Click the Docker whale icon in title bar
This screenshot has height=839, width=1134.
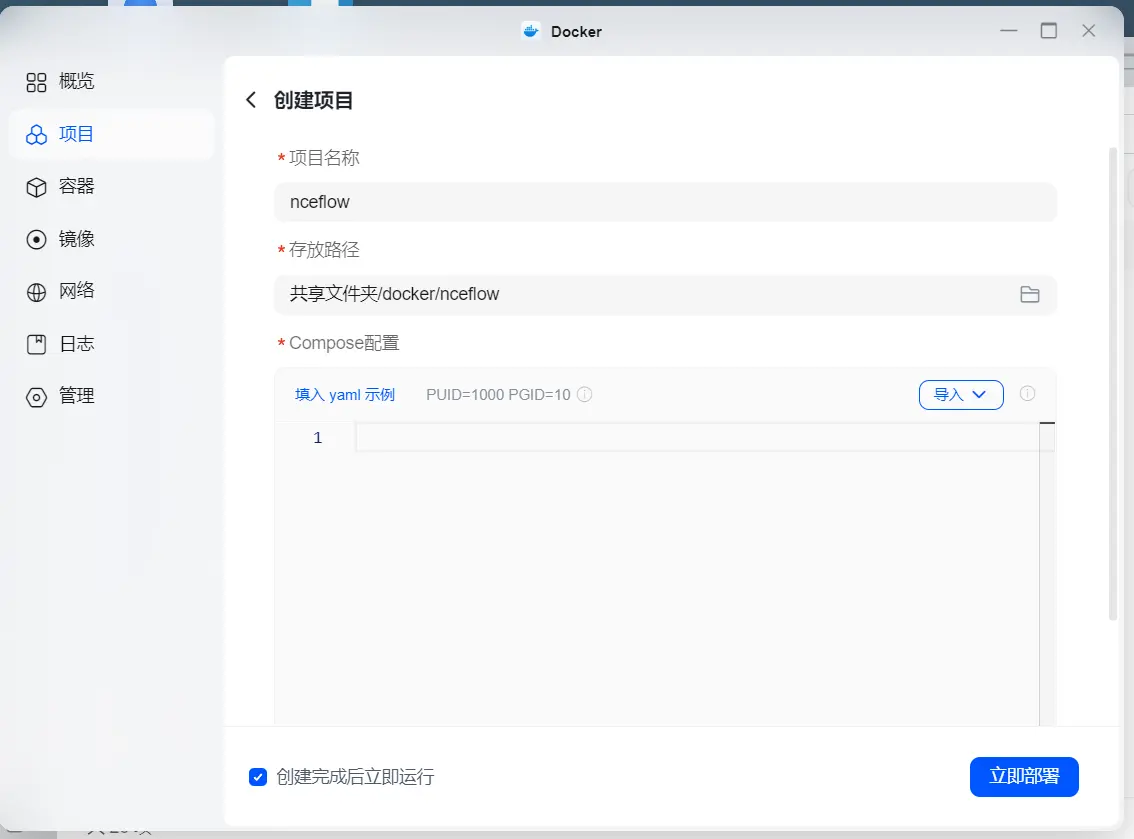coord(531,31)
